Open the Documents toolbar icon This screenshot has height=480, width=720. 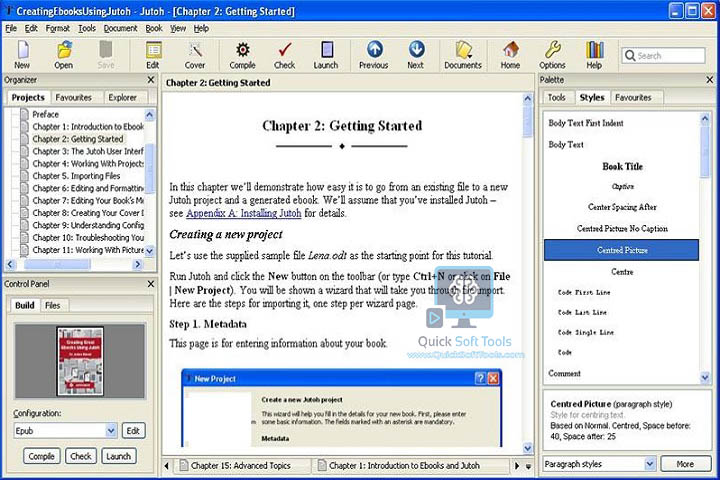[463, 55]
